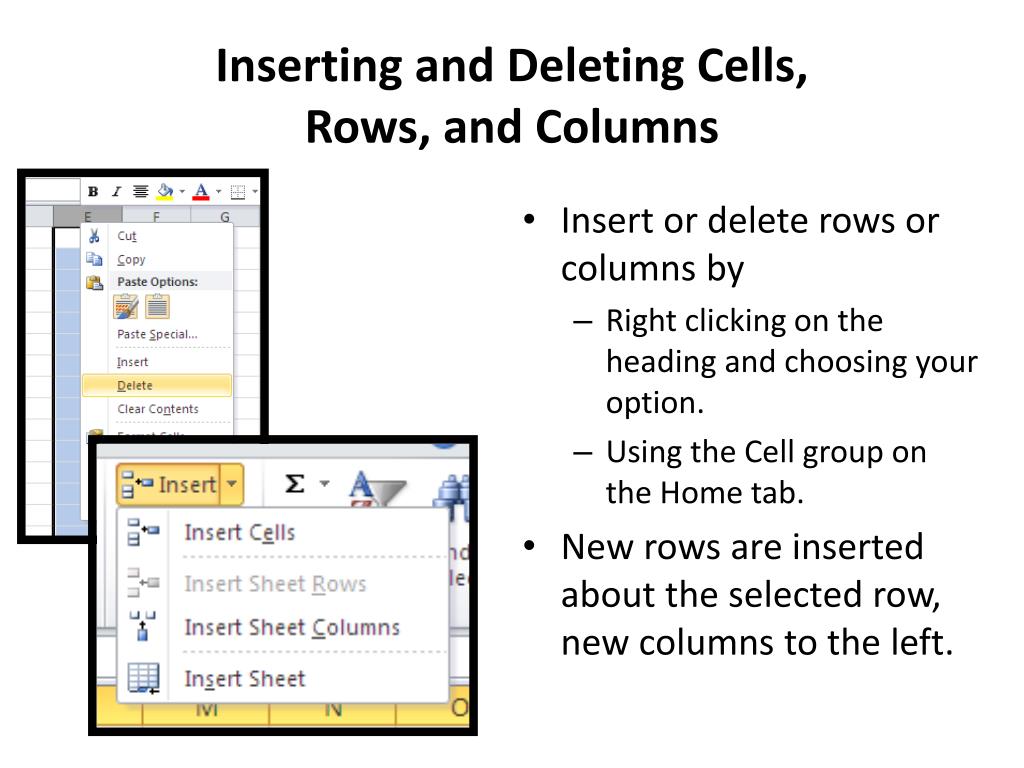Viewport: 1024px width, 768px height.
Task: Click the text 'Right clicking on the'
Action: pos(744,321)
